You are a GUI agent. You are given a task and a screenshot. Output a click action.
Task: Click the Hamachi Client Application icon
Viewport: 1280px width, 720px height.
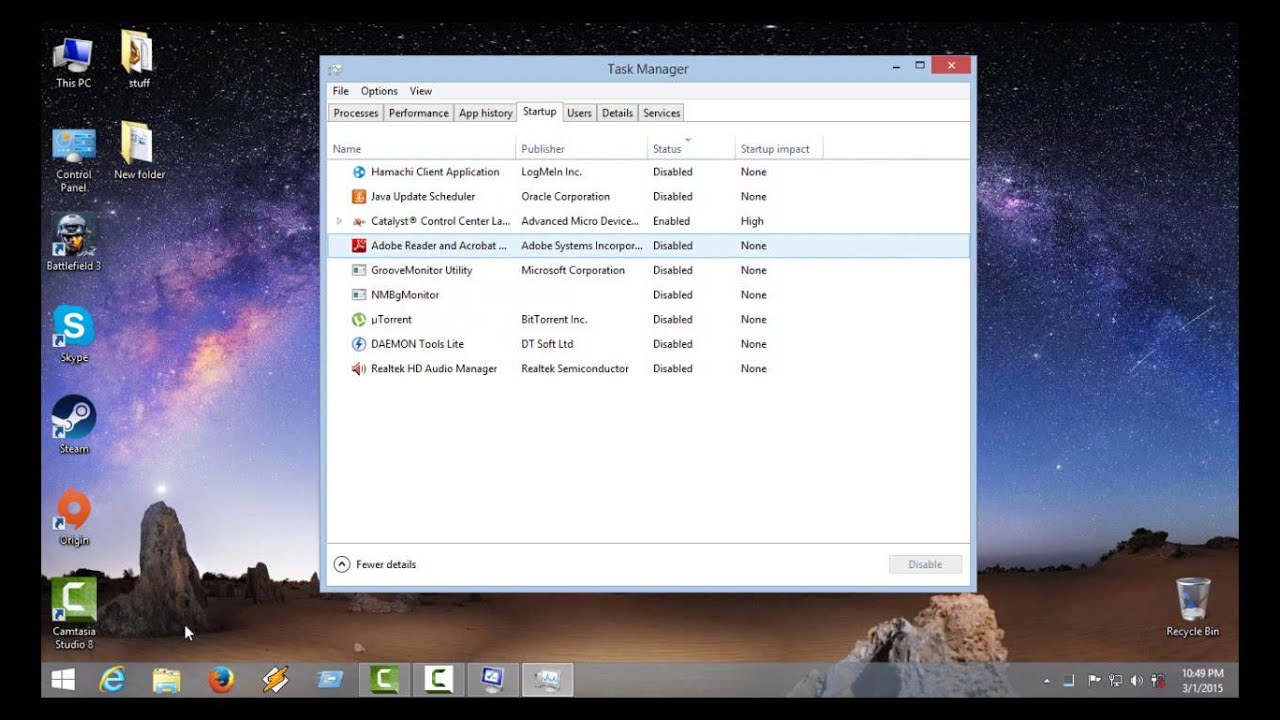click(x=359, y=172)
